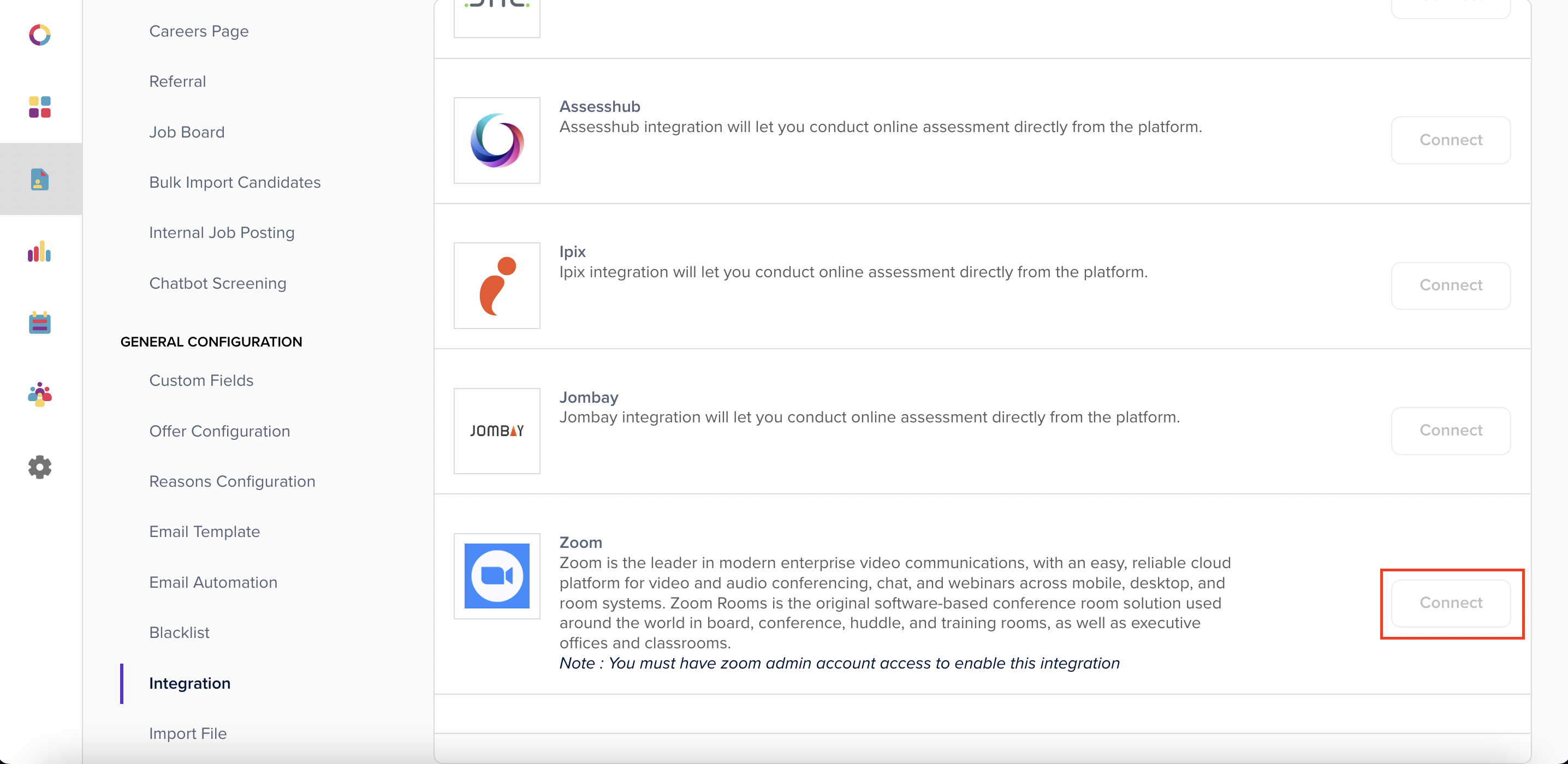The image size is (1568, 764).
Task: Click the Ipix orange logo
Action: 497,286
